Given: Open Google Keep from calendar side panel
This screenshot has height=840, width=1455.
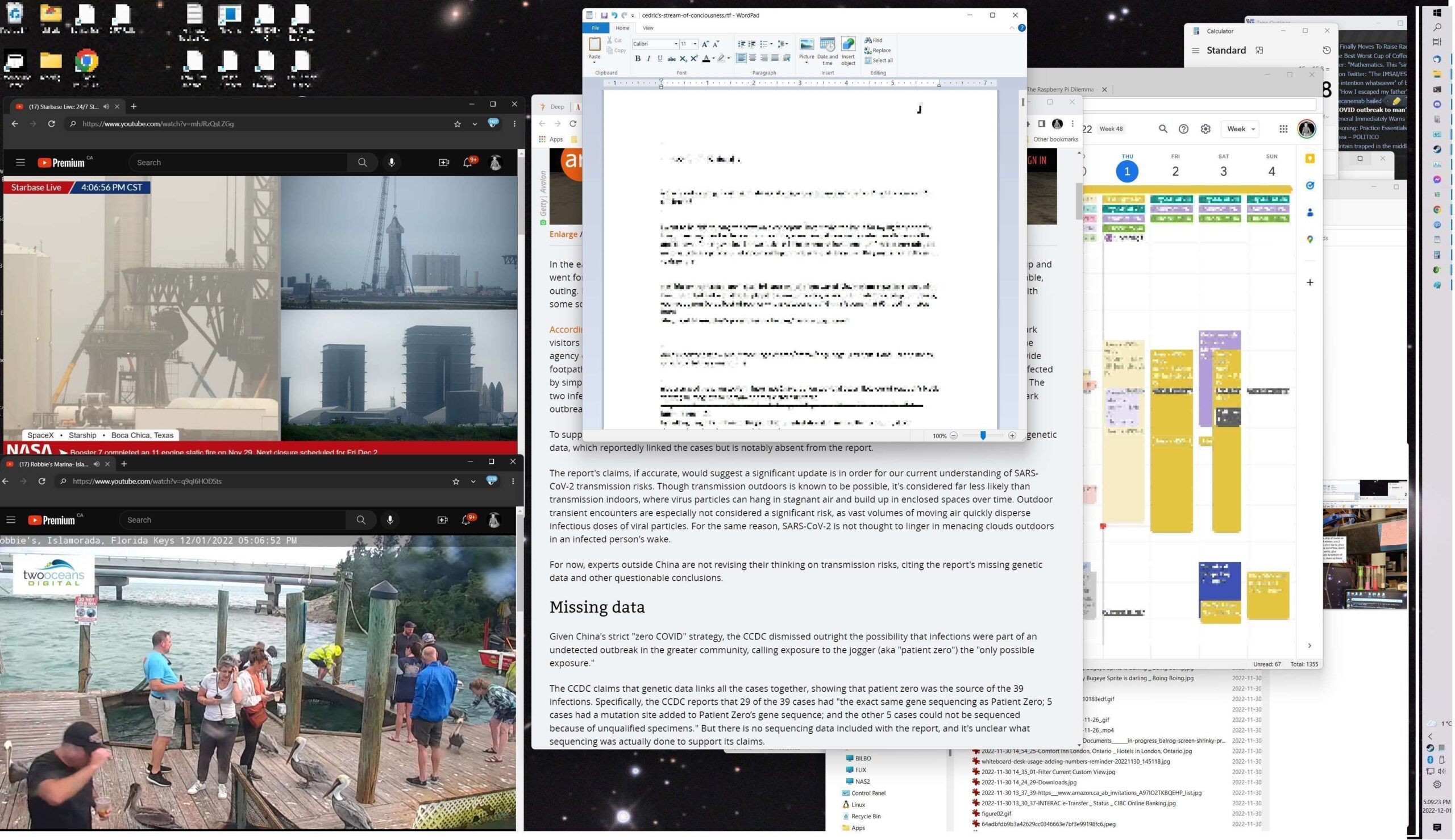Looking at the screenshot, I should (1309, 159).
